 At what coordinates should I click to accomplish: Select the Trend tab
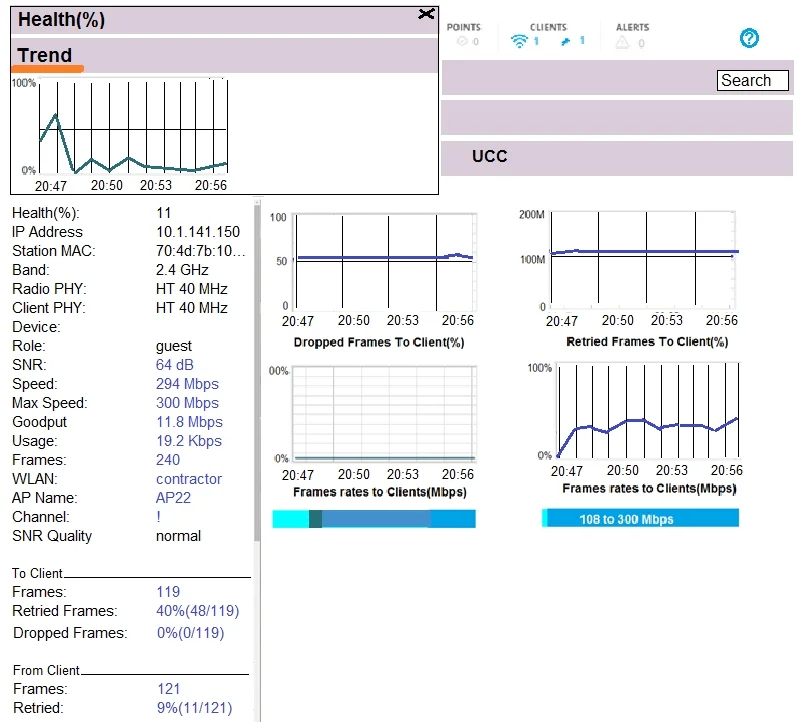45,55
